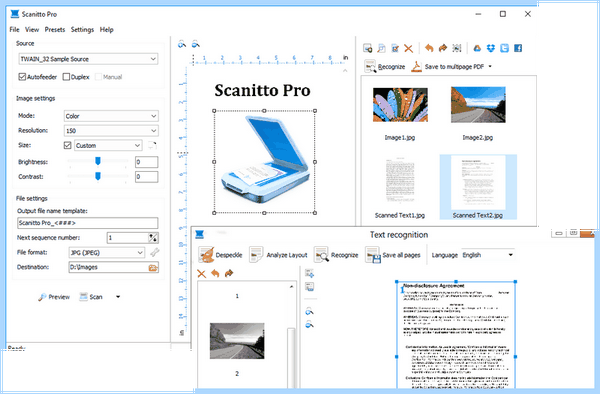Expand the arrow next to the Scan button

tap(118, 297)
